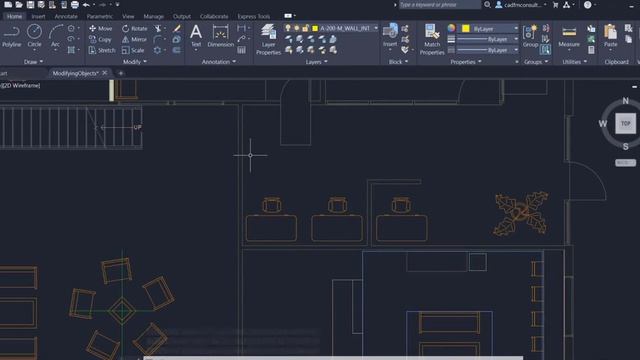Expand the Draw panel flyout
Image resolution: width=640 pixels, height=360 pixels.
33,62
